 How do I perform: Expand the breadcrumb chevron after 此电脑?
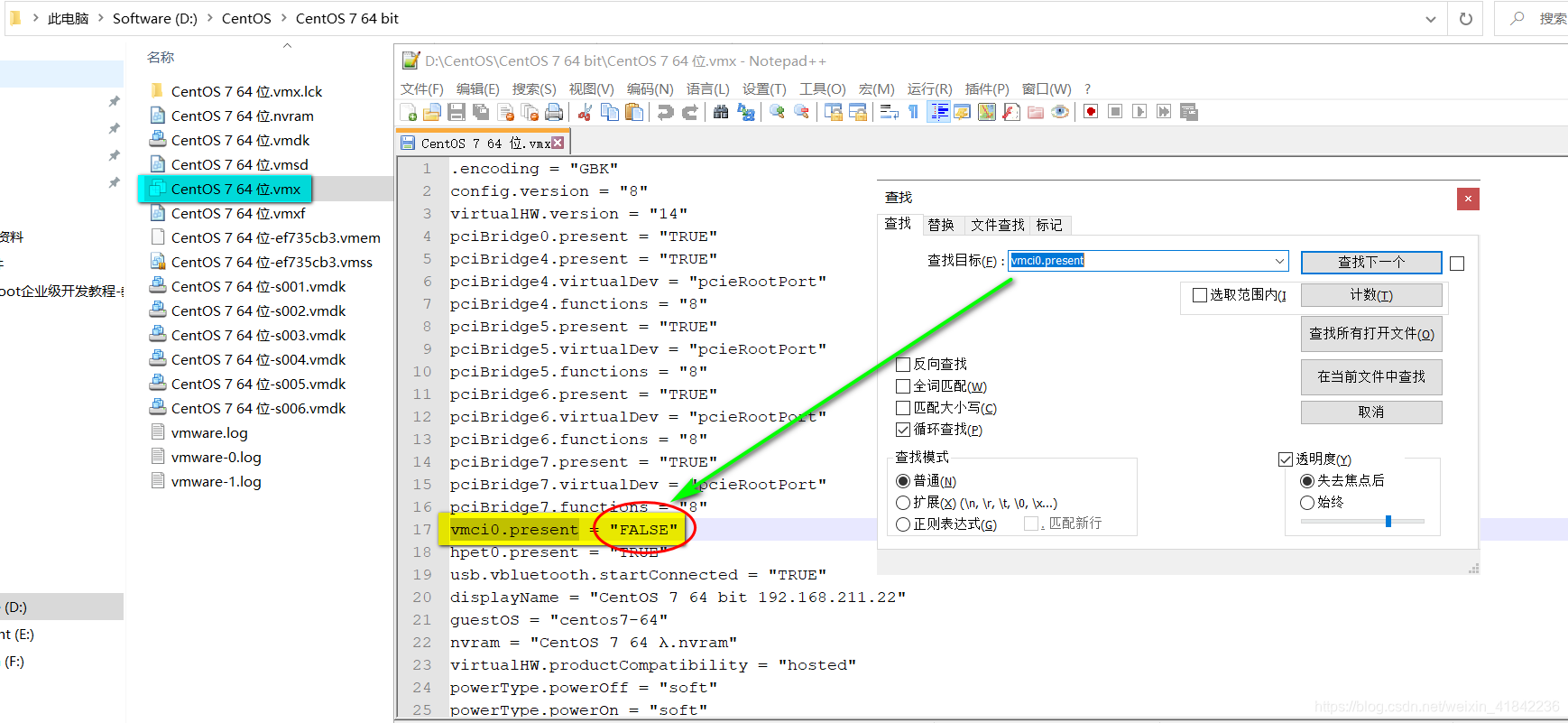coord(101,18)
